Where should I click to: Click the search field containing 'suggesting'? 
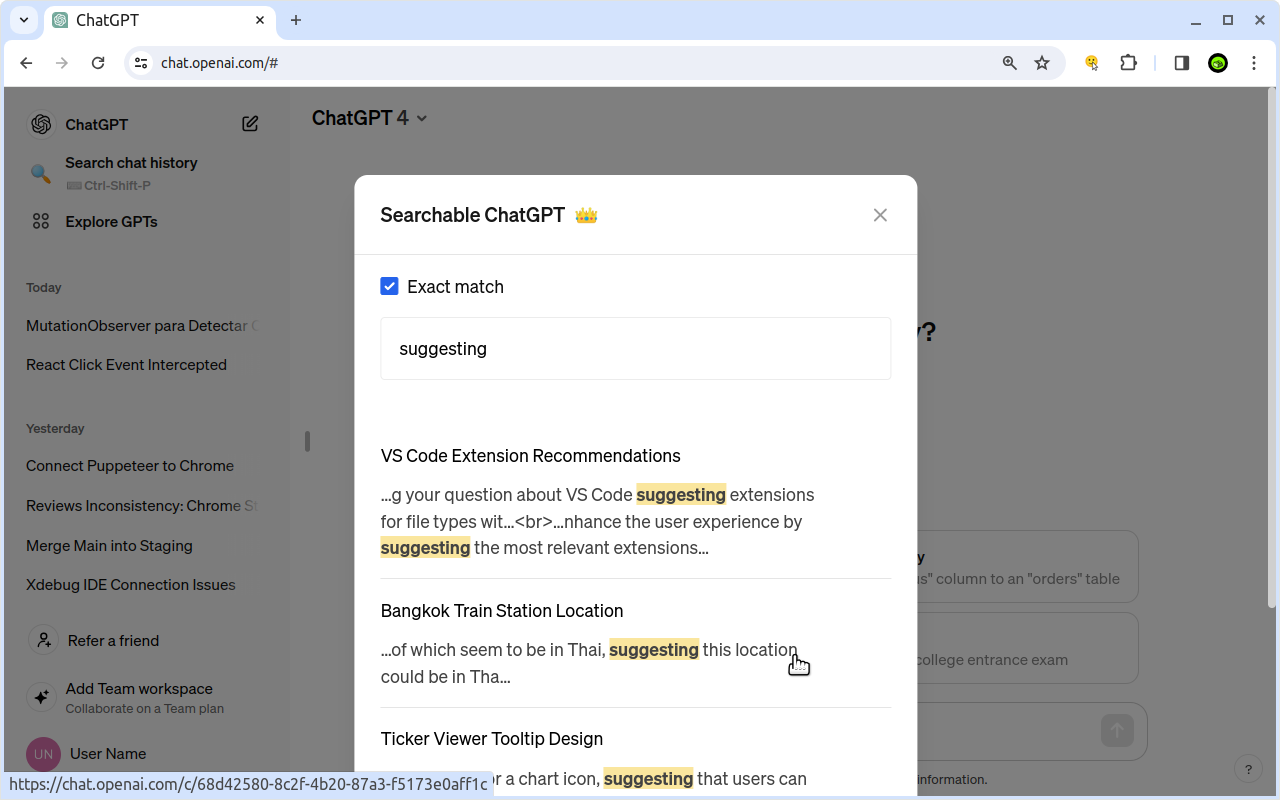click(x=635, y=348)
